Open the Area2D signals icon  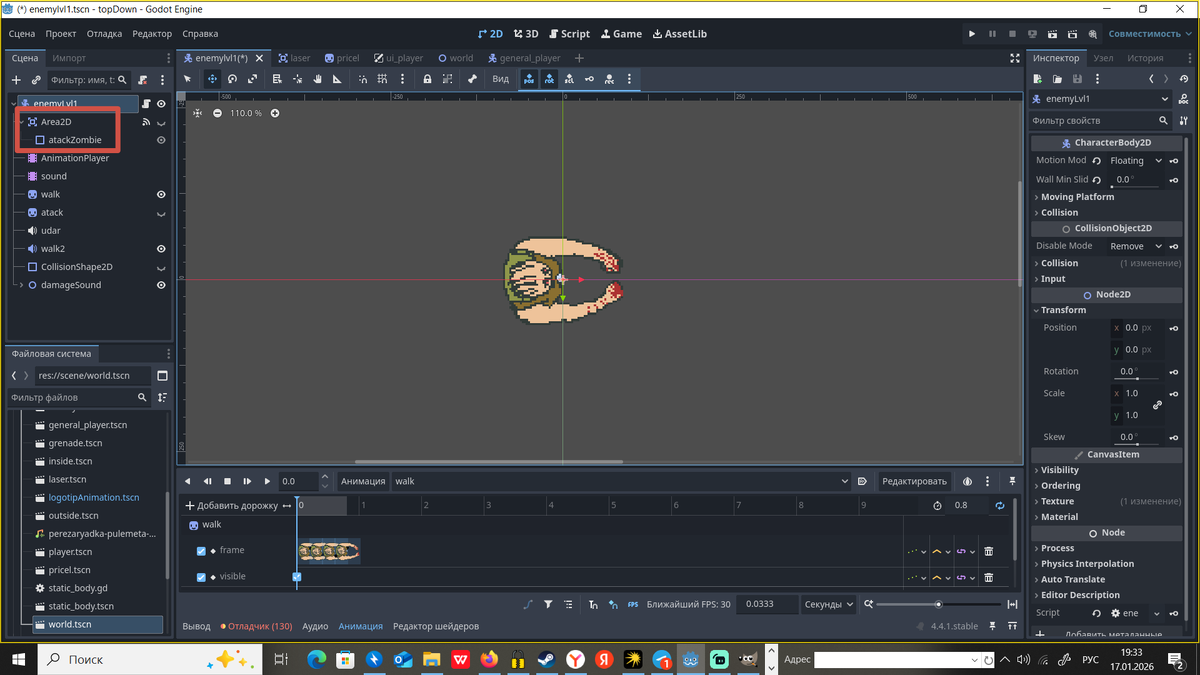pos(146,122)
